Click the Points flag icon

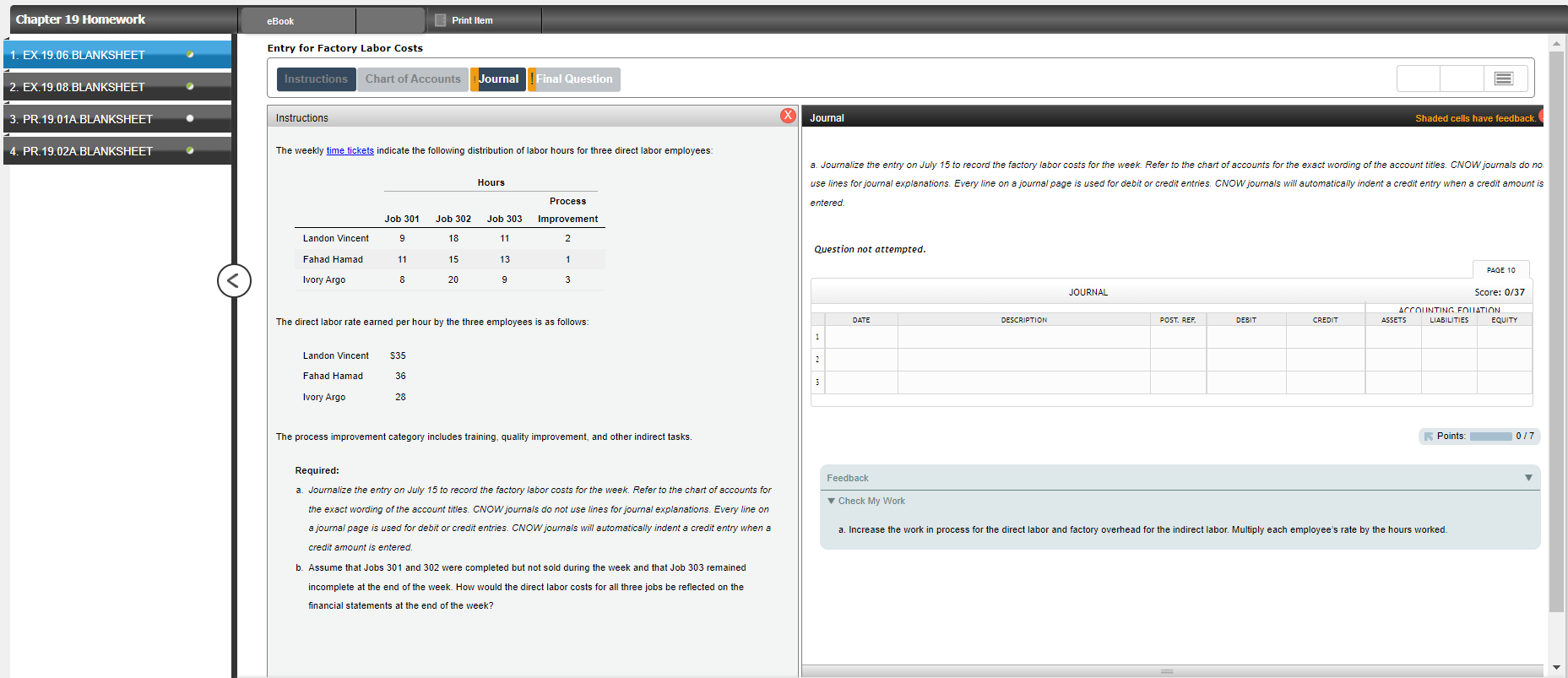[x=1429, y=437]
